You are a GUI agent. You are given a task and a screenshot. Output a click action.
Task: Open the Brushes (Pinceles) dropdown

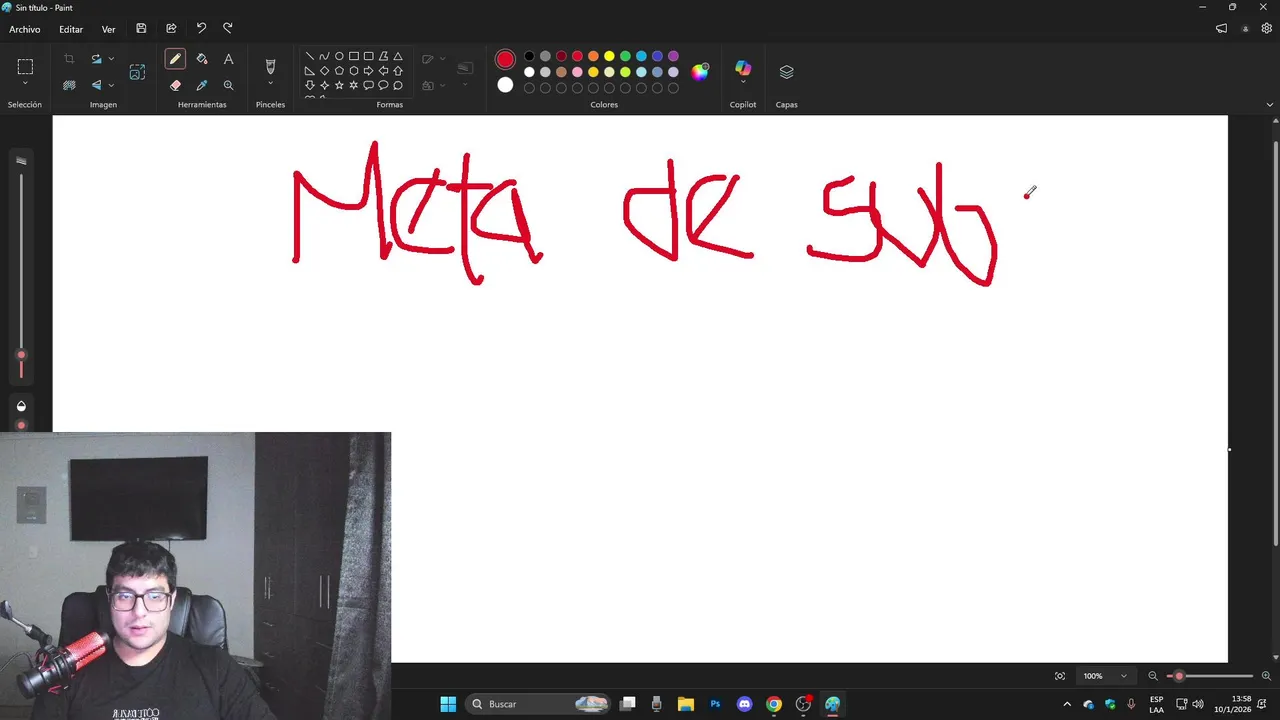(x=270, y=84)
